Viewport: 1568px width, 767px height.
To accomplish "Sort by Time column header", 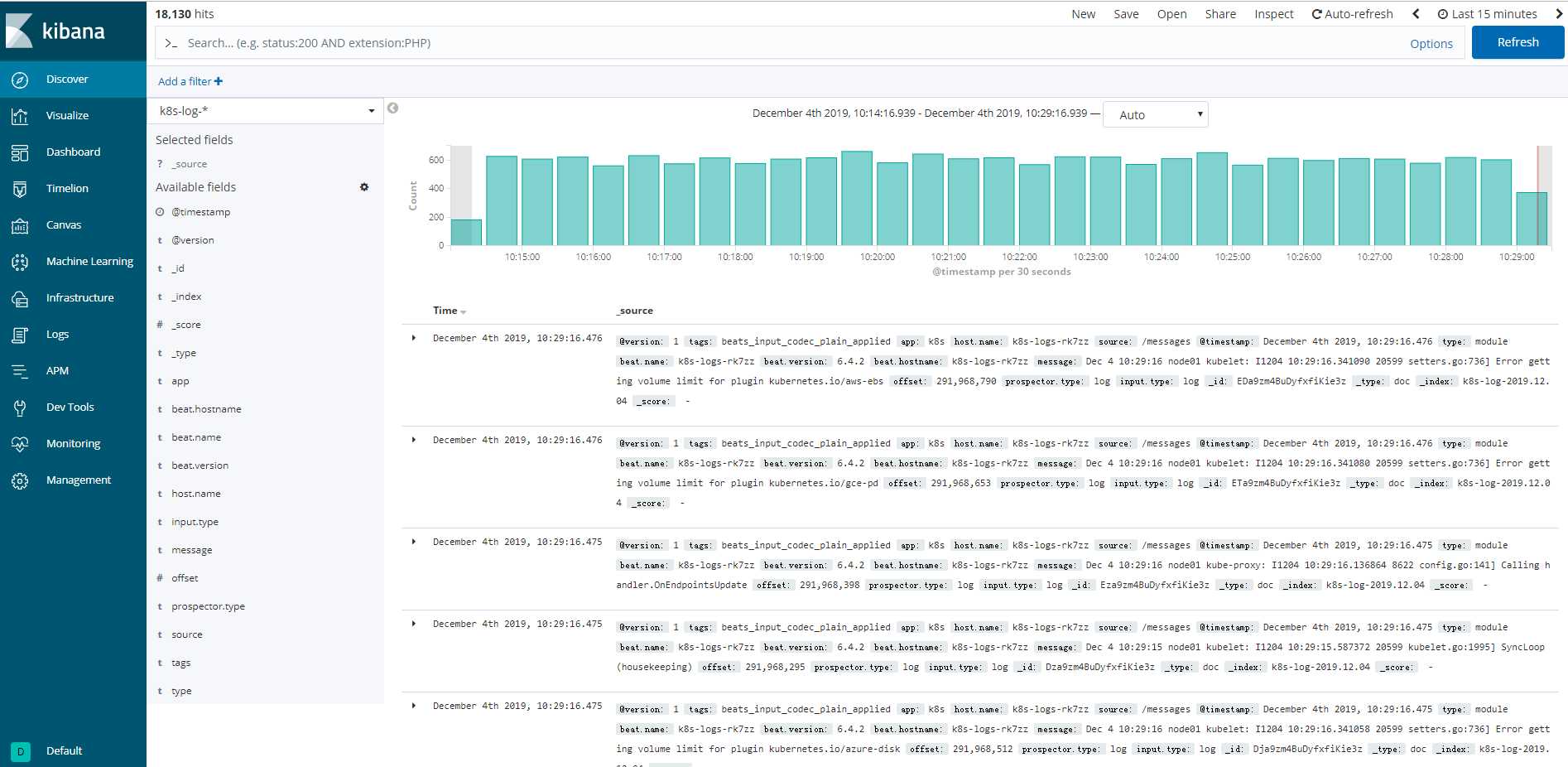I will tap(450, 311).
